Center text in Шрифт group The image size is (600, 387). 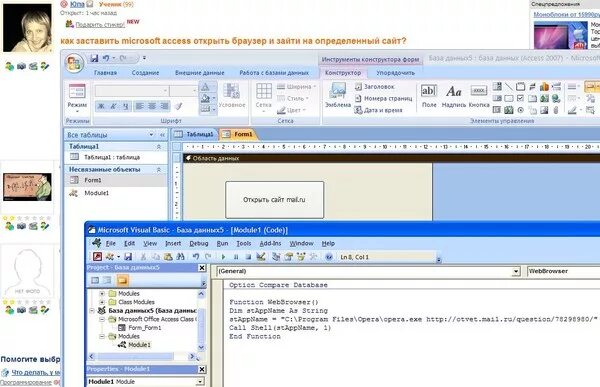point(152,106)
